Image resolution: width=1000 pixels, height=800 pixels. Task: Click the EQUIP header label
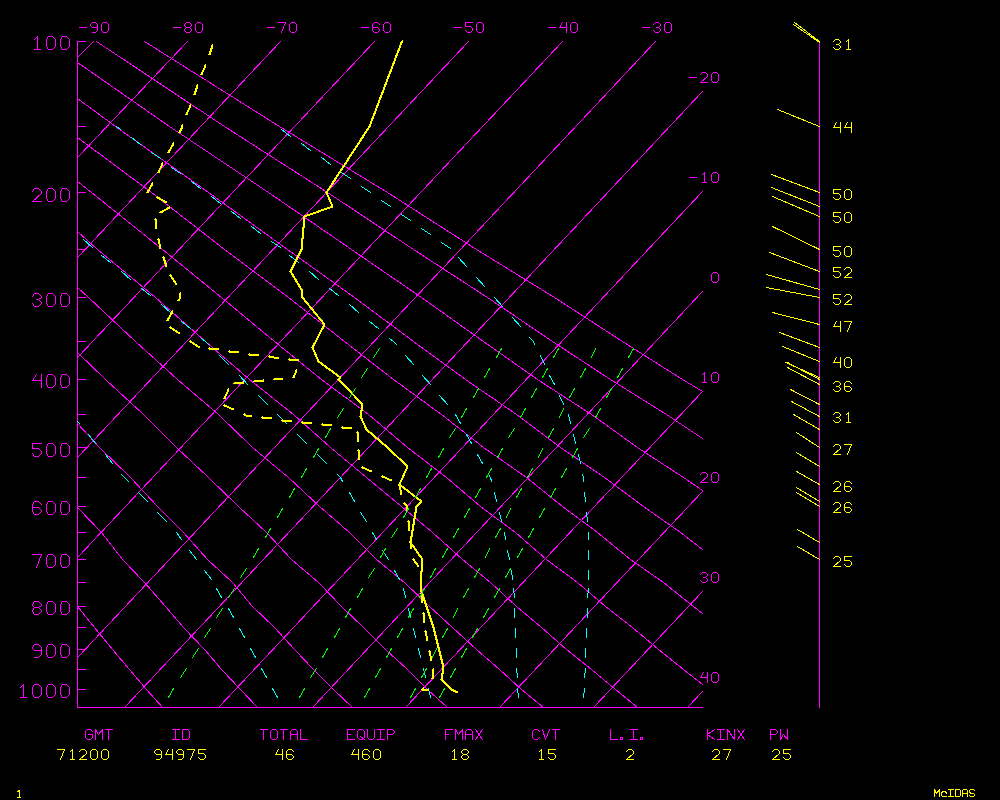coord(371,735)
